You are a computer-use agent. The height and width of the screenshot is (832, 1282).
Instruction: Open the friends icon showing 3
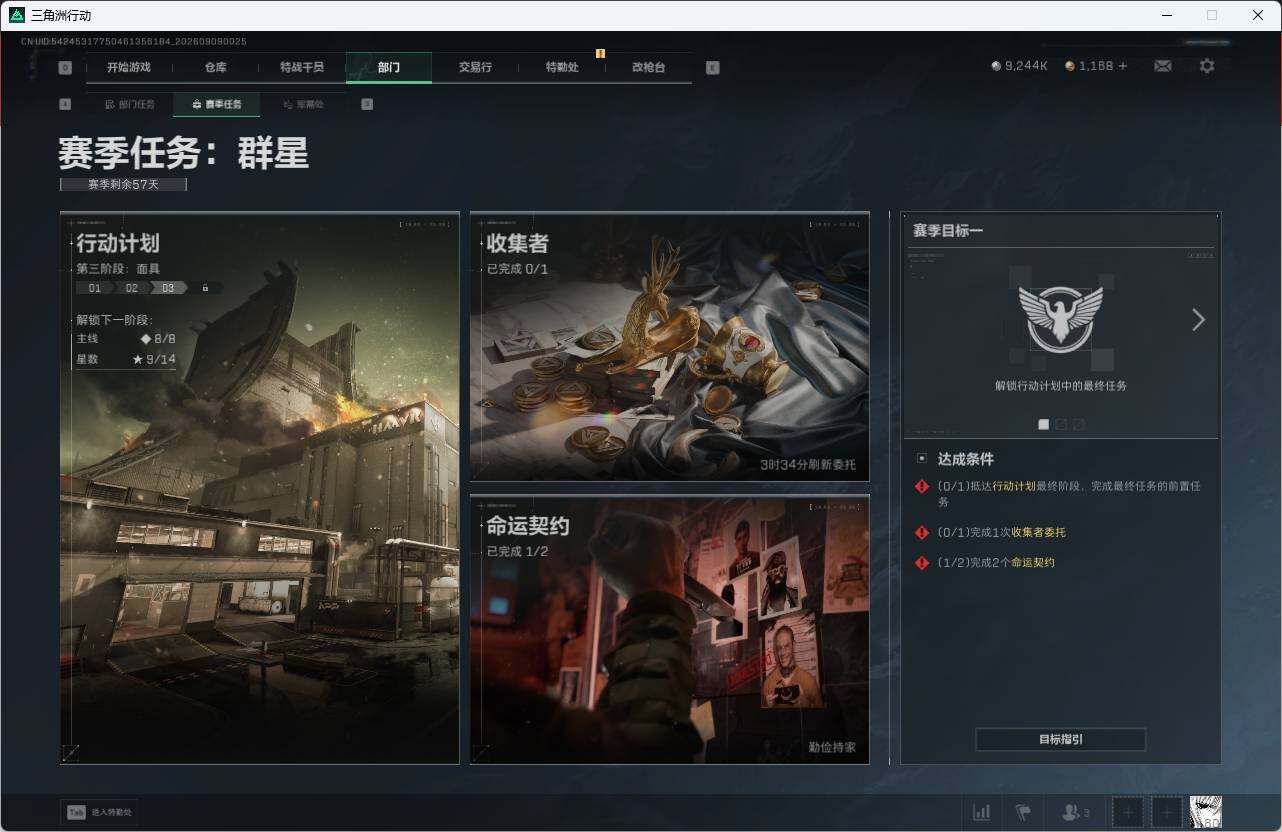(x=1076, y=812)
